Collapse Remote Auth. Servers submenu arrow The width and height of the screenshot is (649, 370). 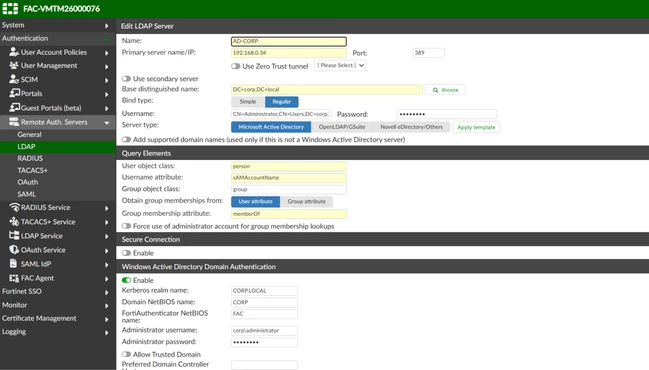click(106, 123)
